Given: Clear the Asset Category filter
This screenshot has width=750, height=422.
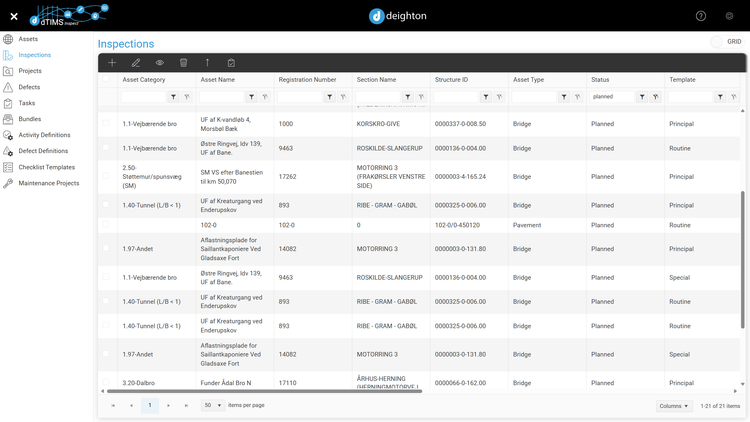Looking at the screenshot, I should pyautogui.click(x=187, y=97).
